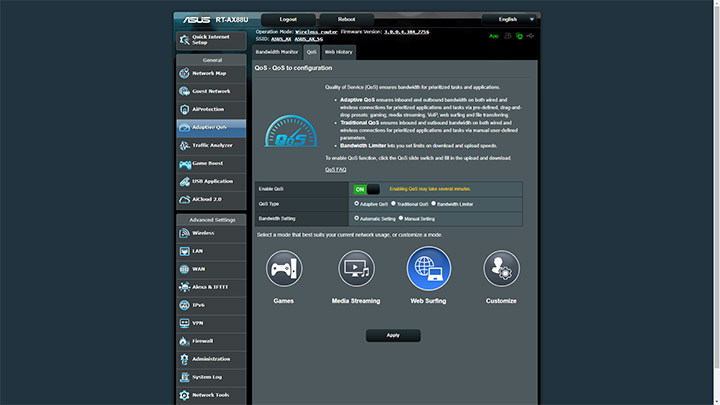Choose the Media Streaming mode icon
This screenshot has height=405, width=720.
point(356,269)
